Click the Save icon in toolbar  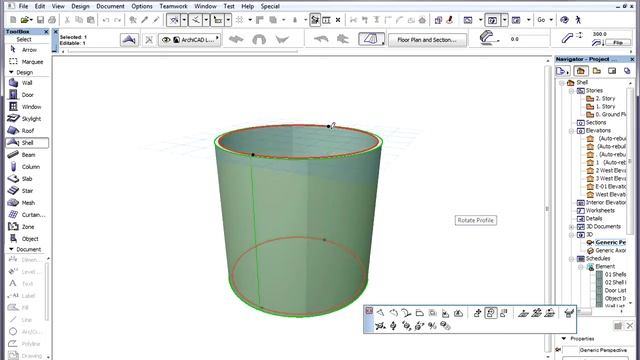(40, 20)
